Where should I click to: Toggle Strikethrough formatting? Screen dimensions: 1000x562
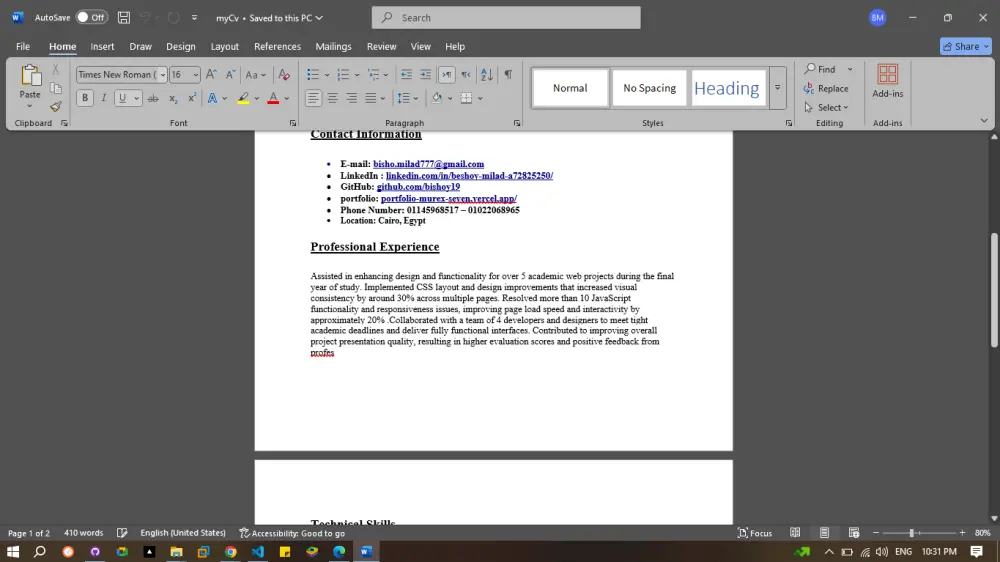pyautogui.click(x=153, y=98)
